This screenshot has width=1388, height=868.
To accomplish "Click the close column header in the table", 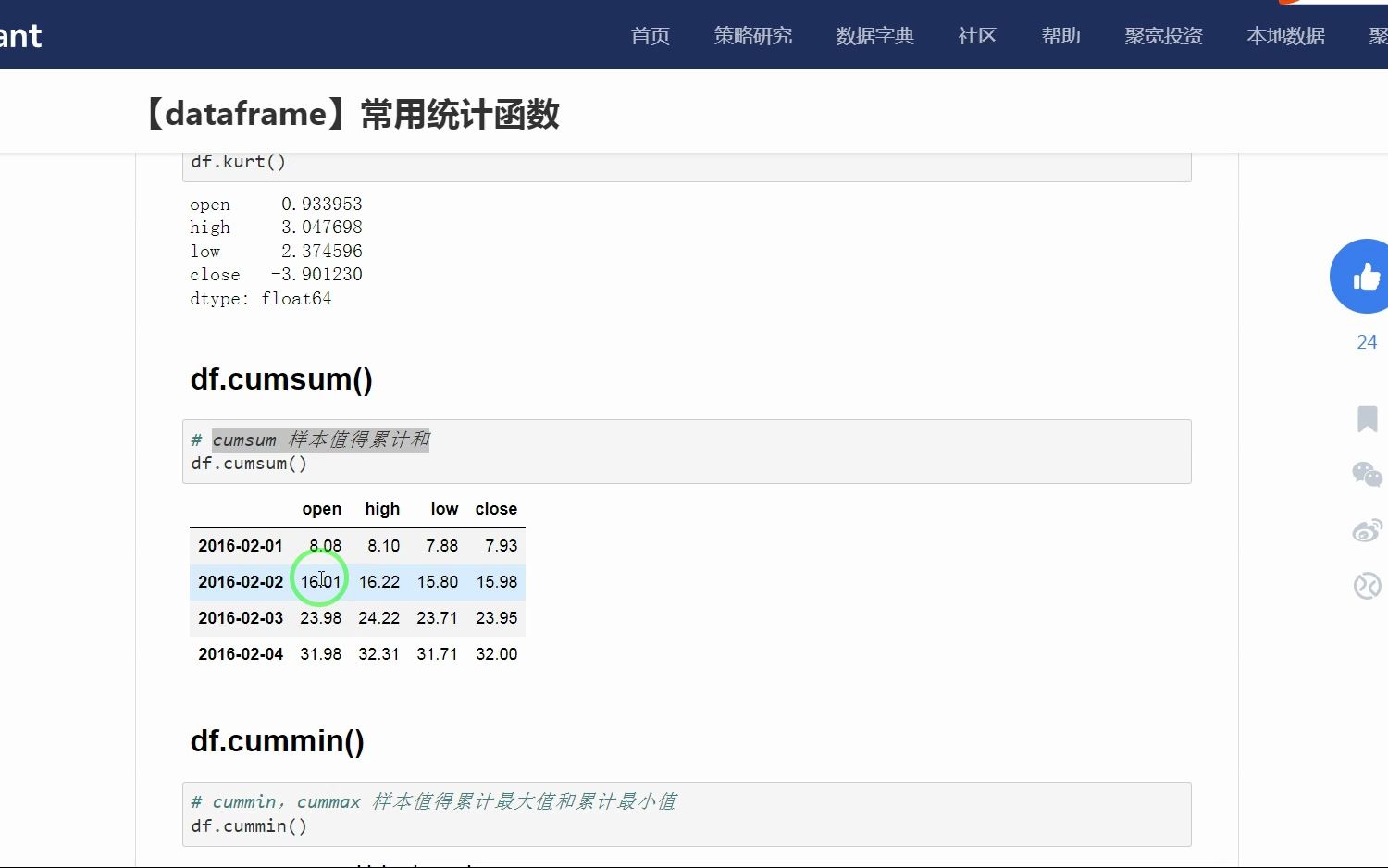I will coord(496,509).
